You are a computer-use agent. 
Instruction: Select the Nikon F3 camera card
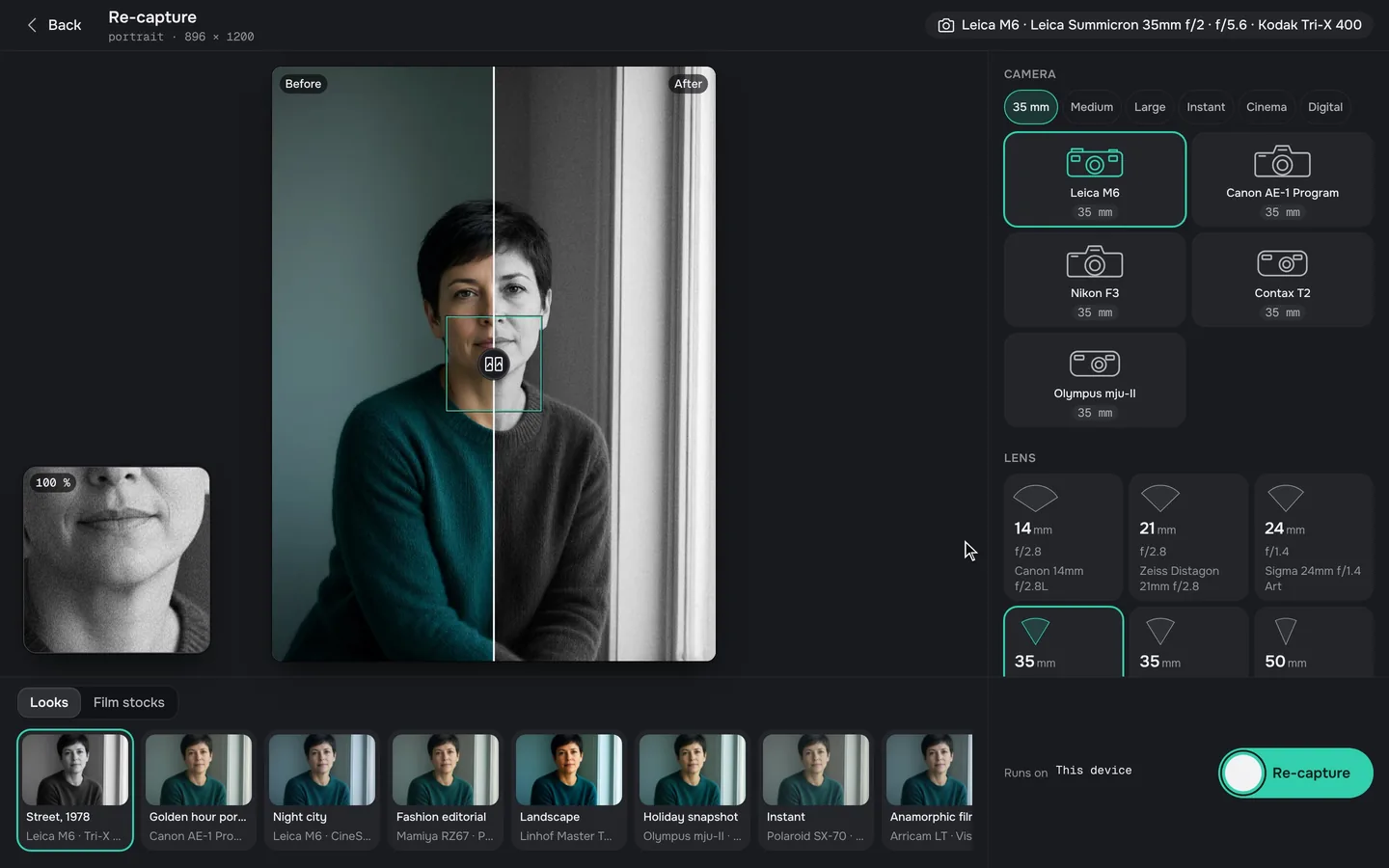1095,280
